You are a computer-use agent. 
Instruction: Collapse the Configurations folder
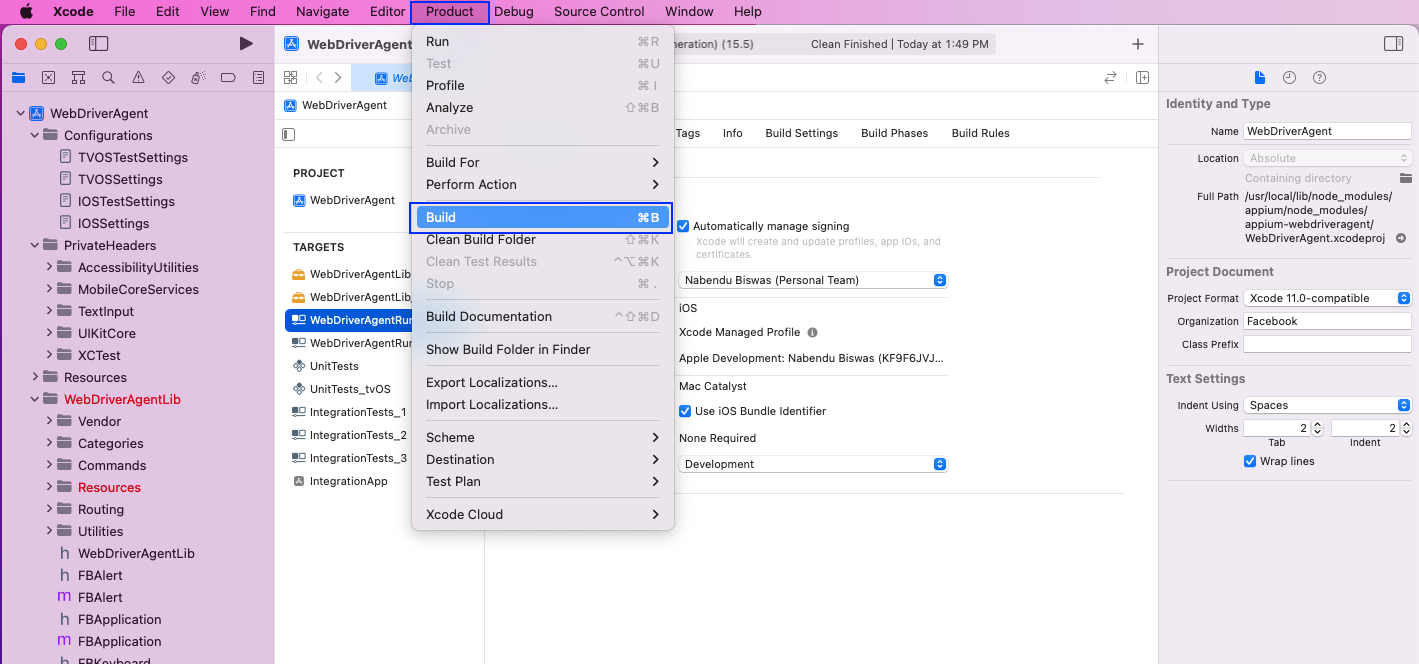tap(35, 135)
